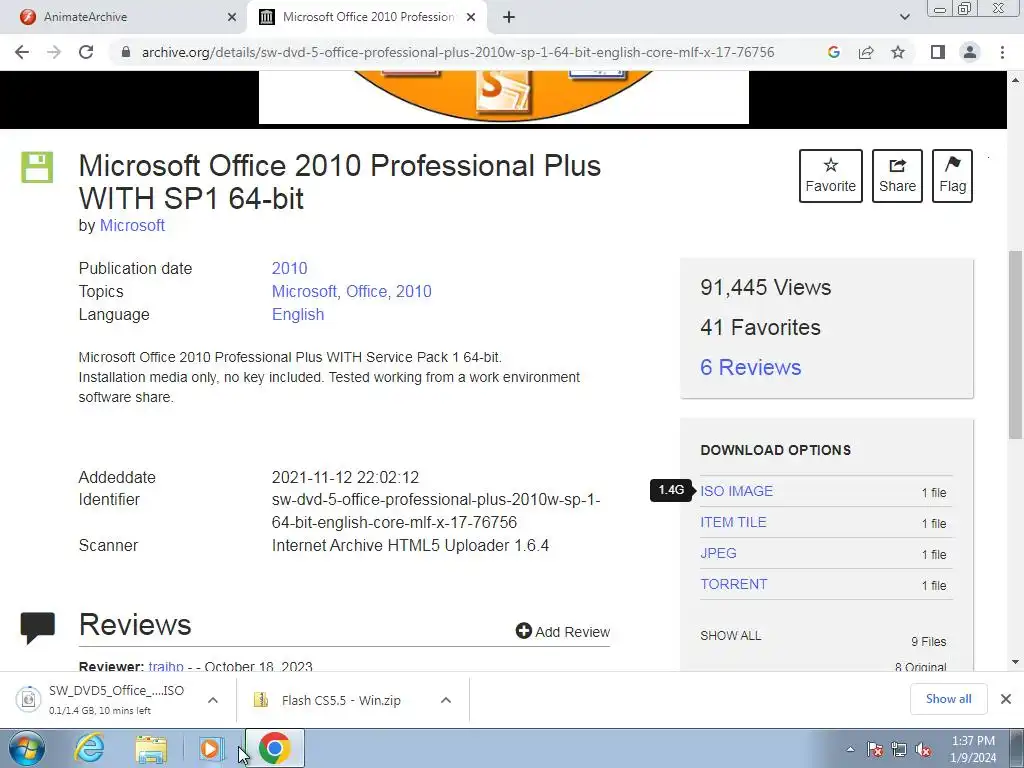
Task: Open the SW_DVD5_Office ISO download item
Action: [x=104, y=699]
